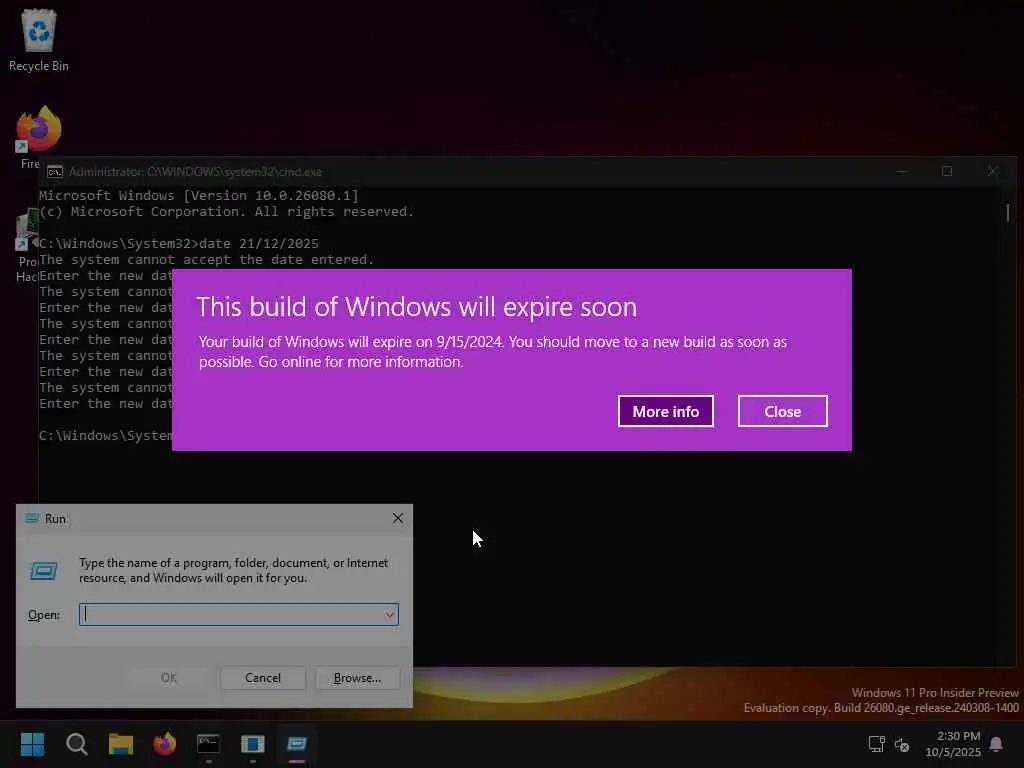The image size is (1024, 768).
Task: Close the Windows expiry warning dialog
Action: (782, 411)
